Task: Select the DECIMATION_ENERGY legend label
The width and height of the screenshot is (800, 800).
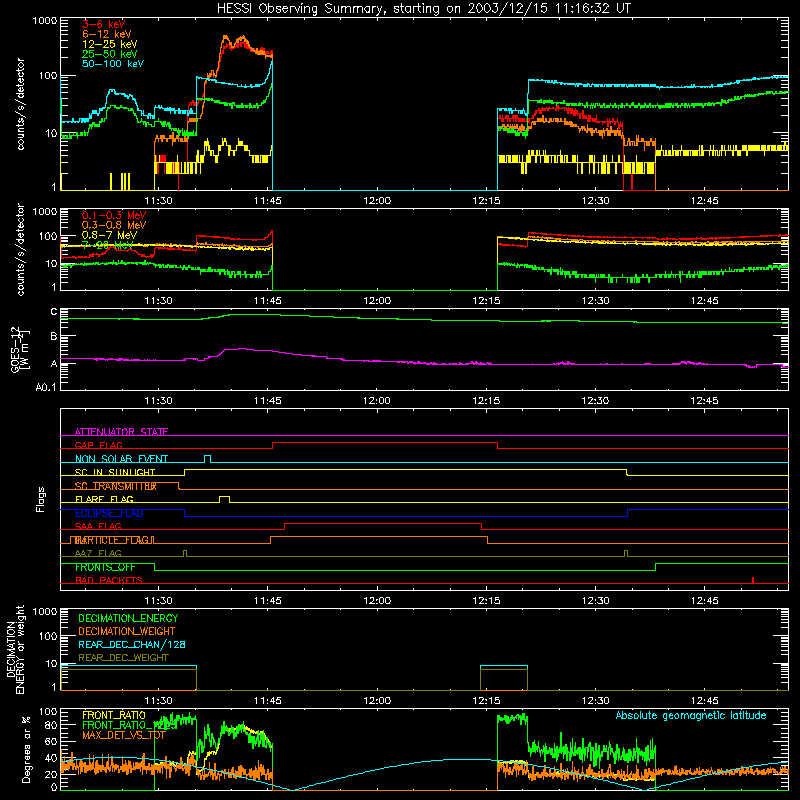Action: [x=128, y=618]
